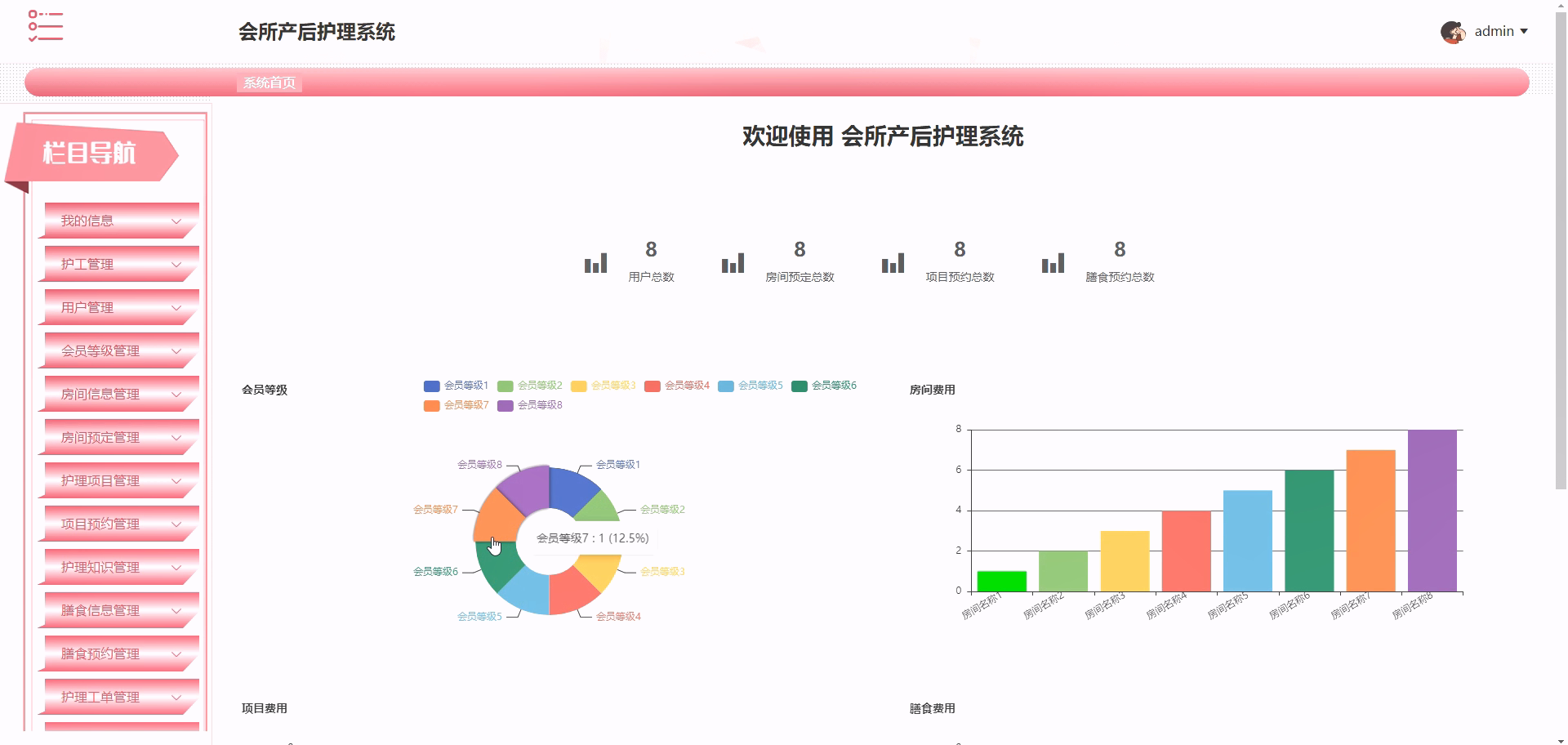The width and height of the screenshot is (1568, 745).
Task: Click the sidebar hamburger menu icon
Action: tap(45, 27)
